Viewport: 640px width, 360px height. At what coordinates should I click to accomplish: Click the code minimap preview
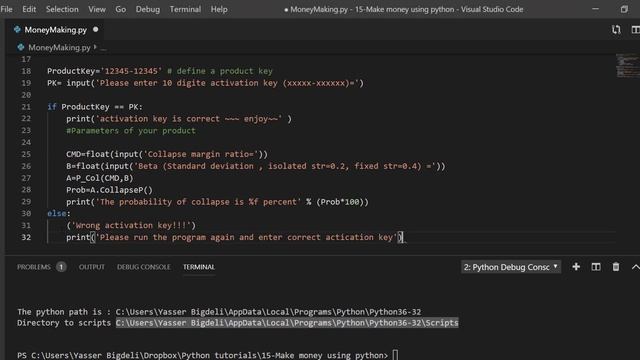pos(628,65)
